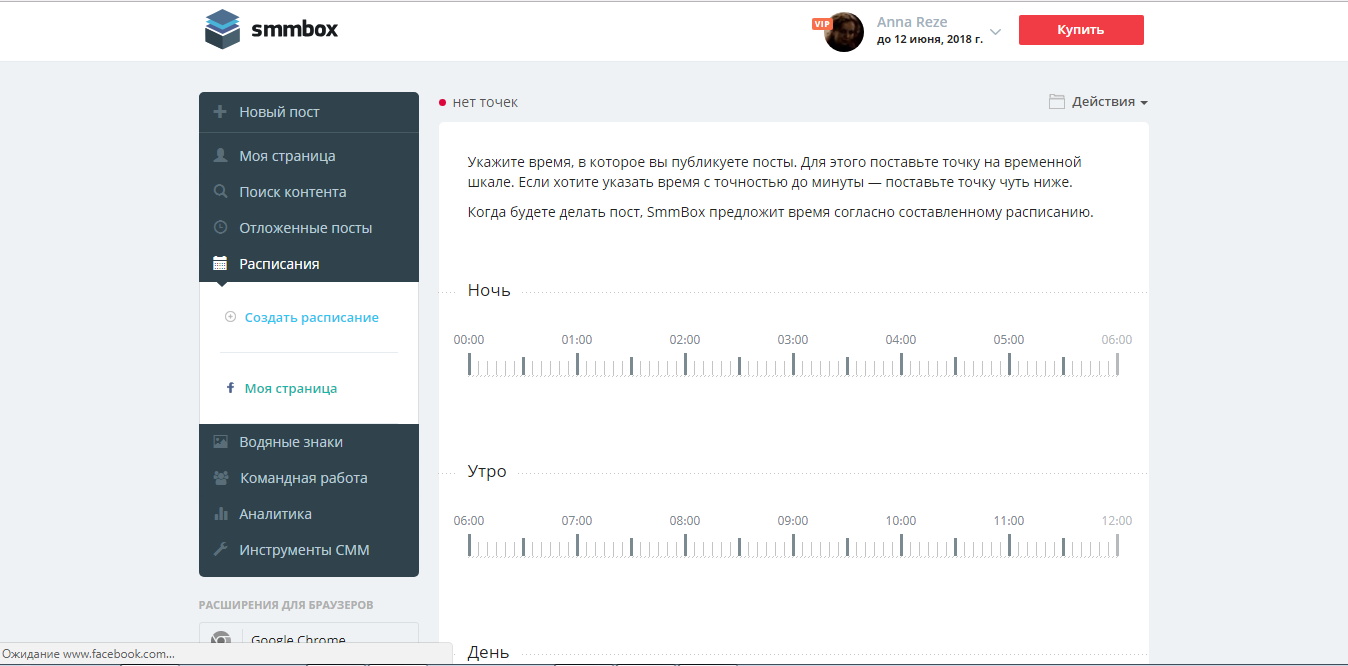Click the magnifier icon beside Поиск контента
Screen dimensions: 1348x666
(220, 192)
